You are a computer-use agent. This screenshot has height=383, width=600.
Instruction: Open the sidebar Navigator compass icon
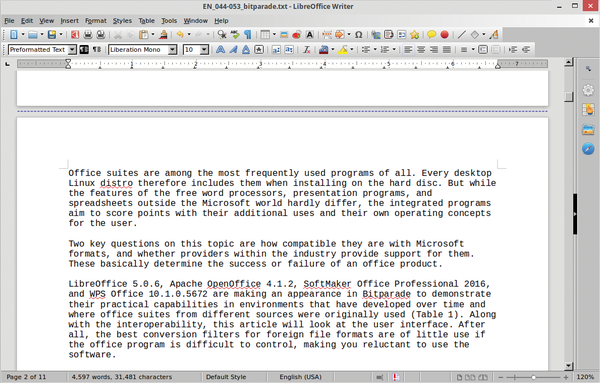click(x=588, y=148)
